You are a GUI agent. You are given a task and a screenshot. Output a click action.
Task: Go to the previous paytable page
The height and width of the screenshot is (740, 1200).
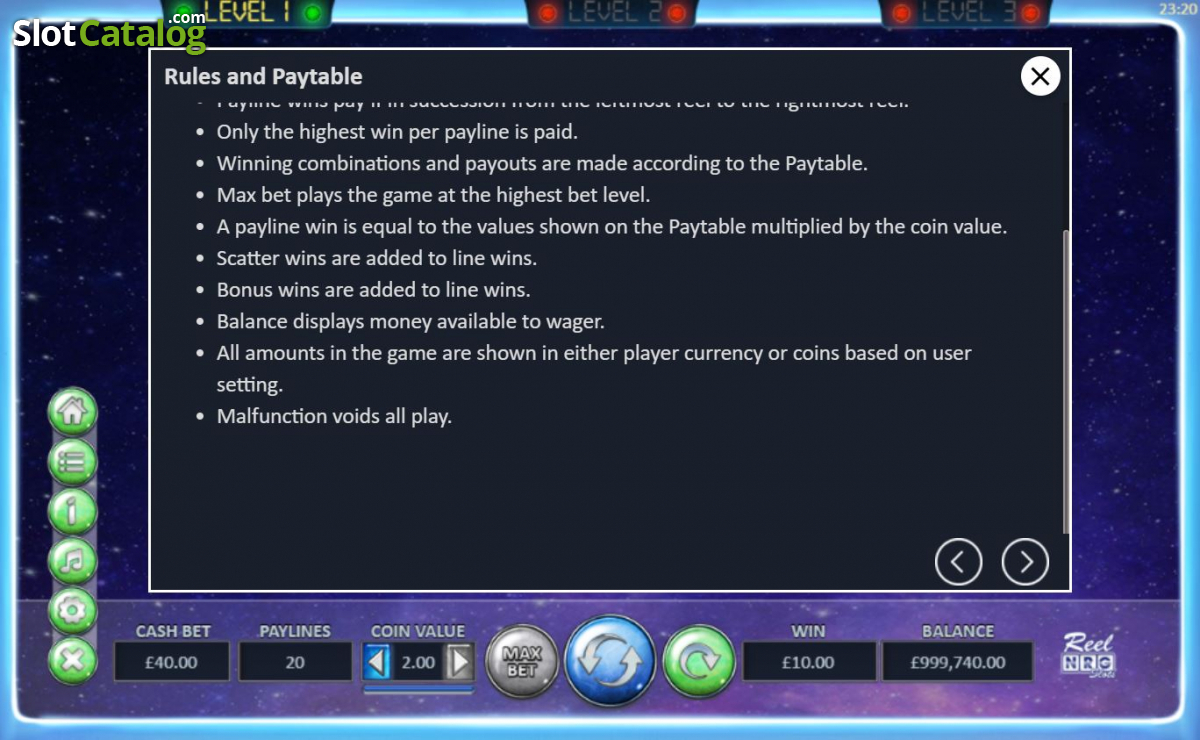[958, 562]
